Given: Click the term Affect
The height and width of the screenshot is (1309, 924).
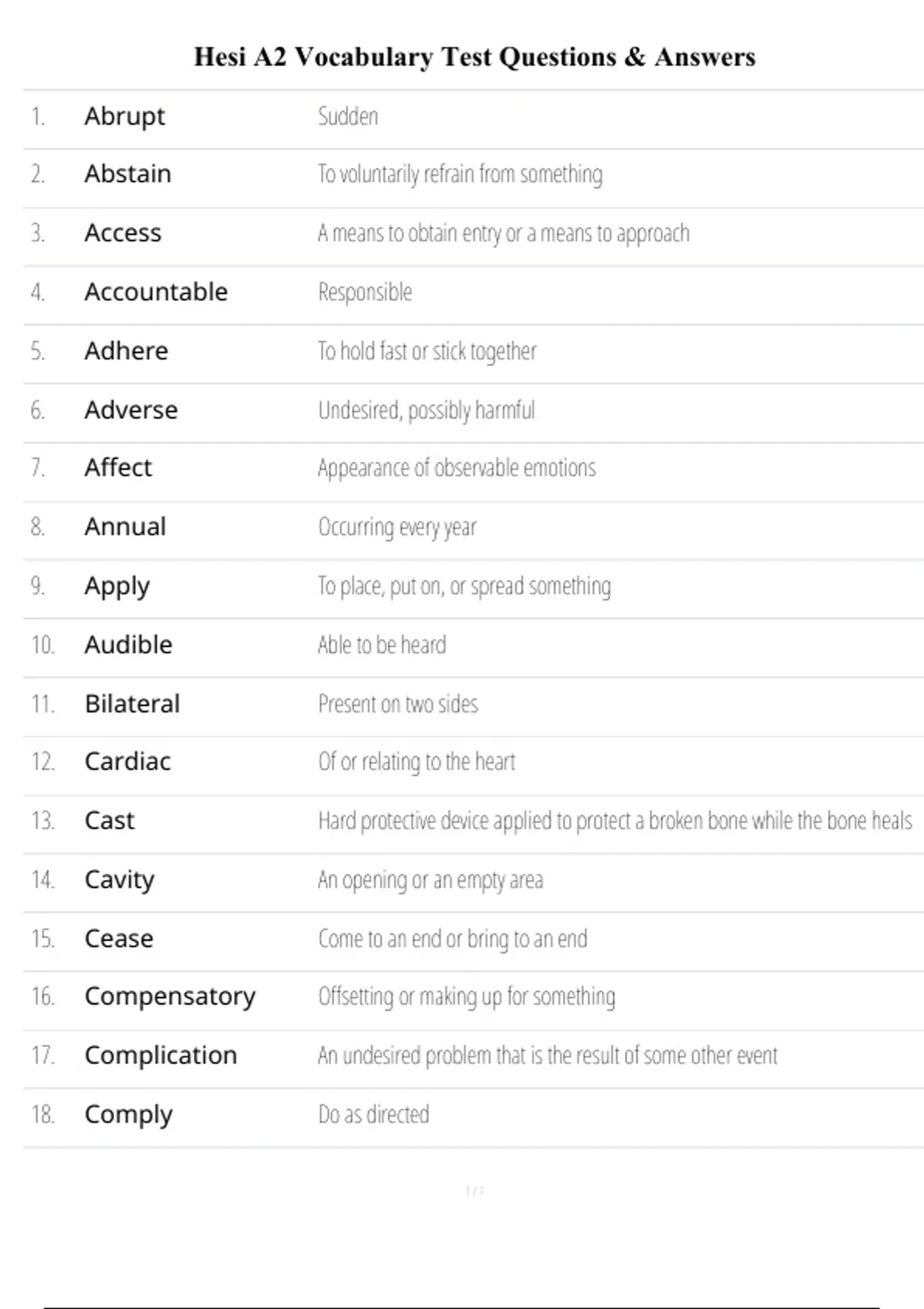Looking at the screenshot, I should [119, 467].
